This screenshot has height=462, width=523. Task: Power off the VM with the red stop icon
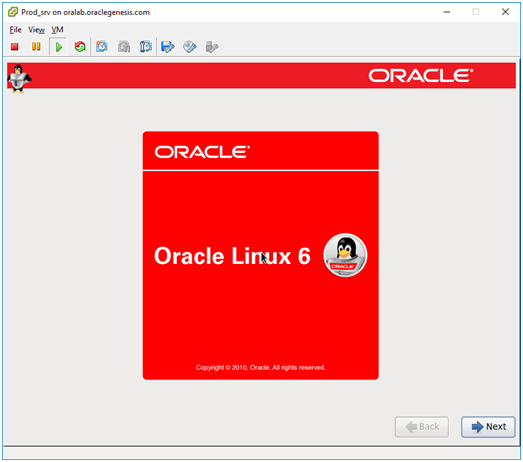coord(14,47)
